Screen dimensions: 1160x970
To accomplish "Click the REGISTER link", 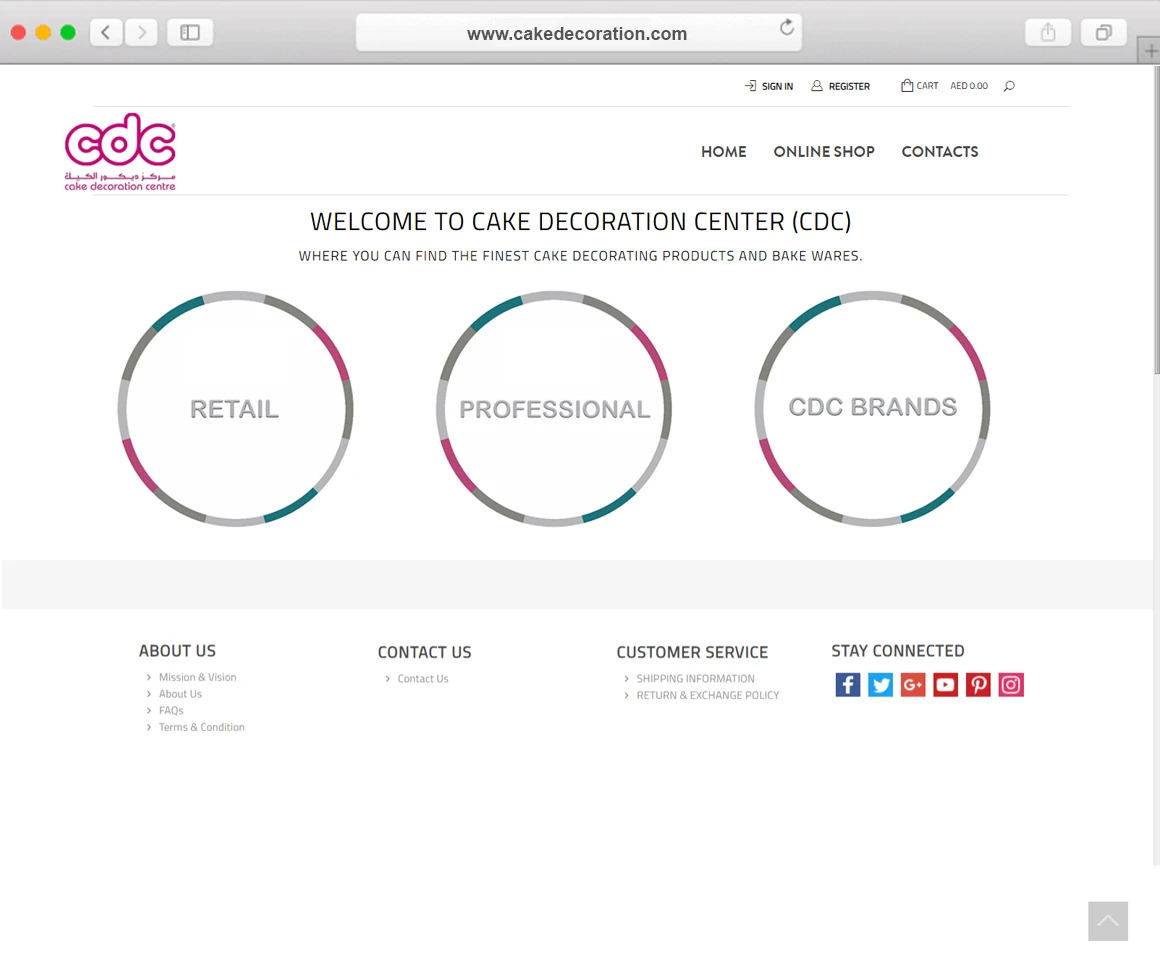I will [x=840, y=87].
